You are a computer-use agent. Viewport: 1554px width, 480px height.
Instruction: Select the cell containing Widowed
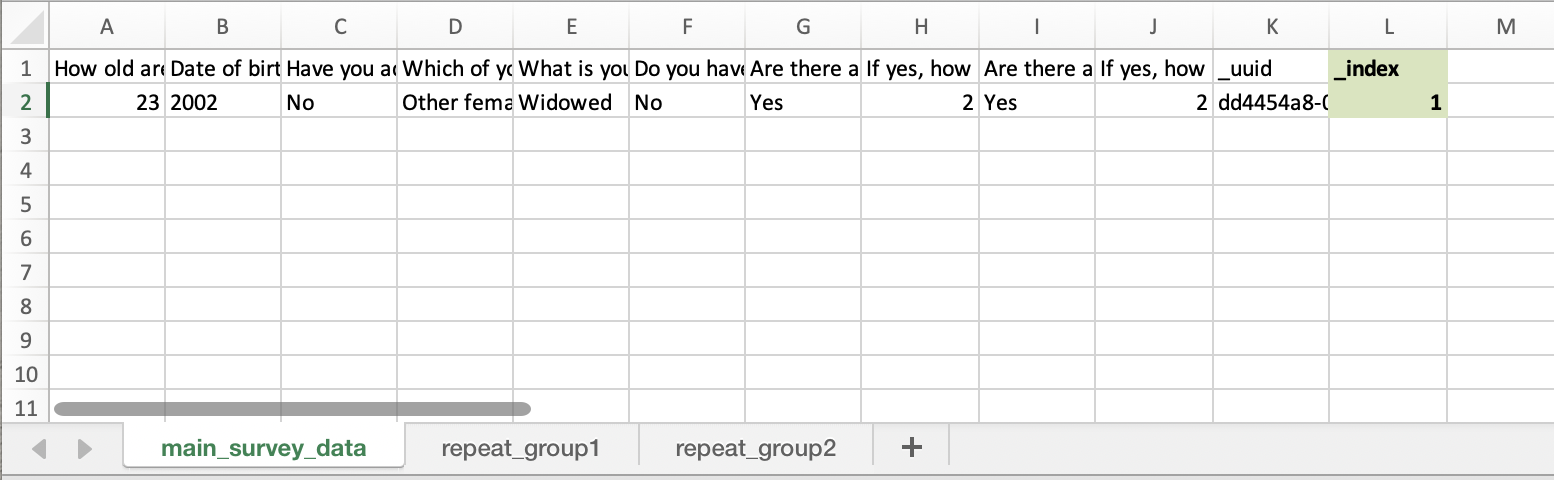[572, 102]
